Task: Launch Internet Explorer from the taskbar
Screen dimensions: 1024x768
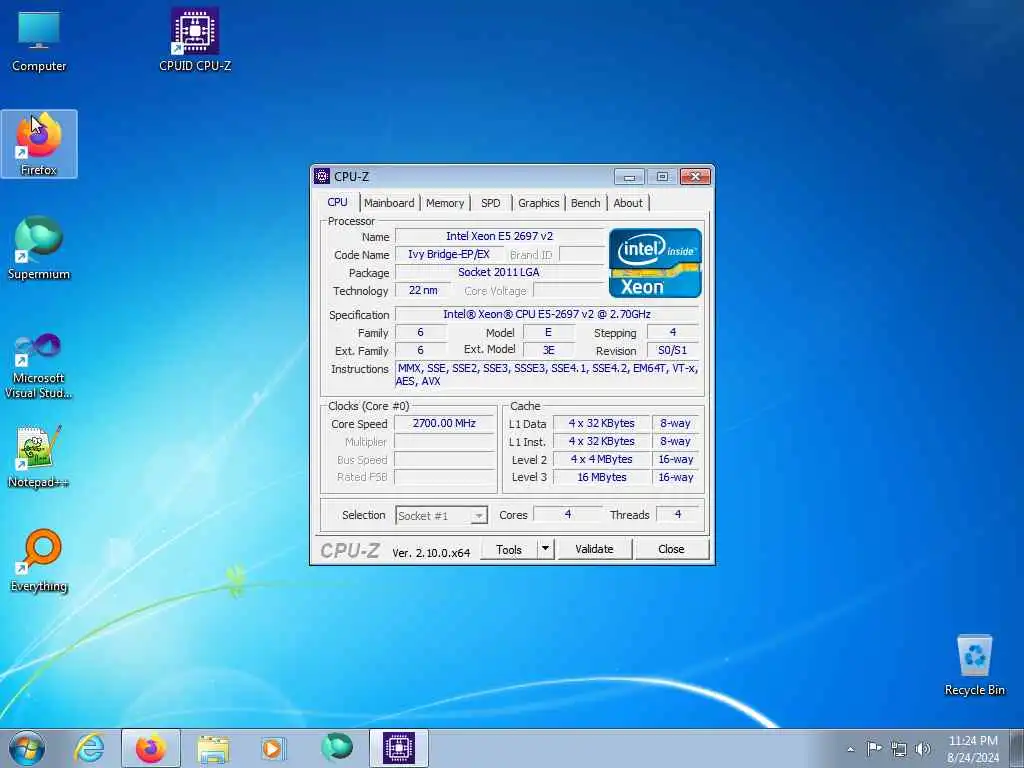Action: tap(89, 748)
